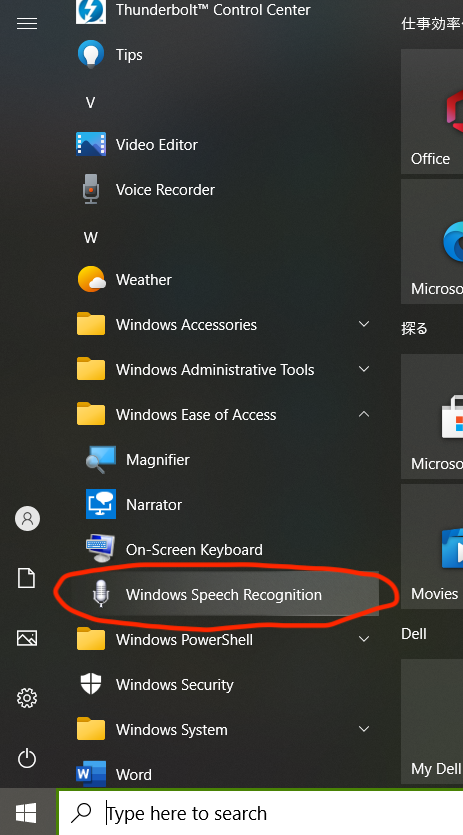Select 'Thunderbolt™ Control Center' text
This screenshot has height=835, width=463.
tap(213, 10)
